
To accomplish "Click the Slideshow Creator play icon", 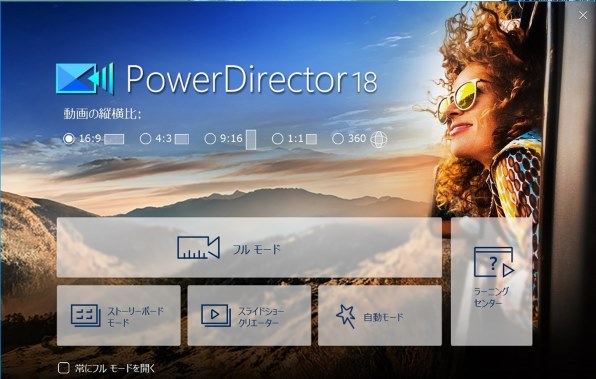I will (x=216, y=315).
